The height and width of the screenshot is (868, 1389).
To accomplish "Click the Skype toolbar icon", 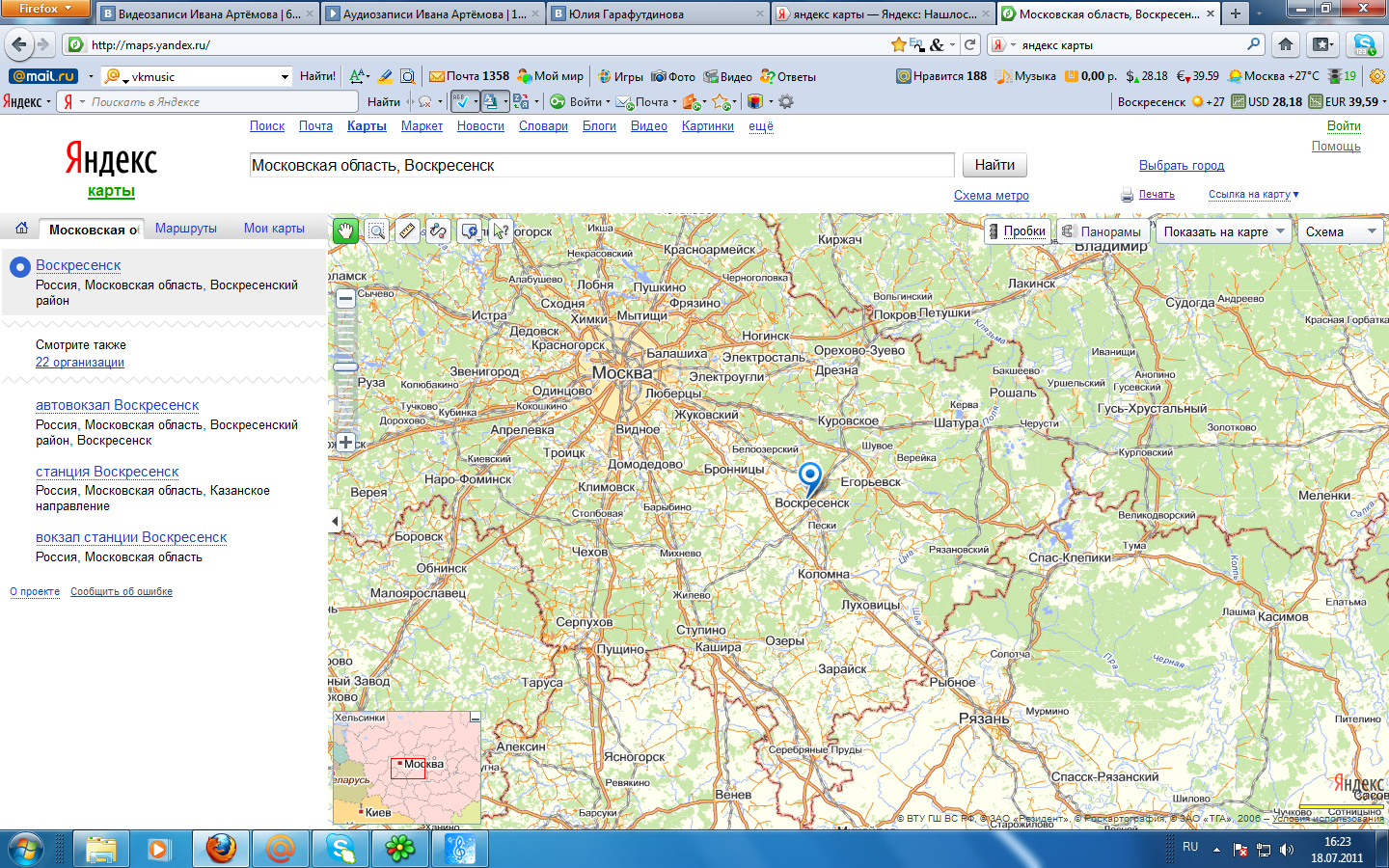I will tap(1364, 44).
